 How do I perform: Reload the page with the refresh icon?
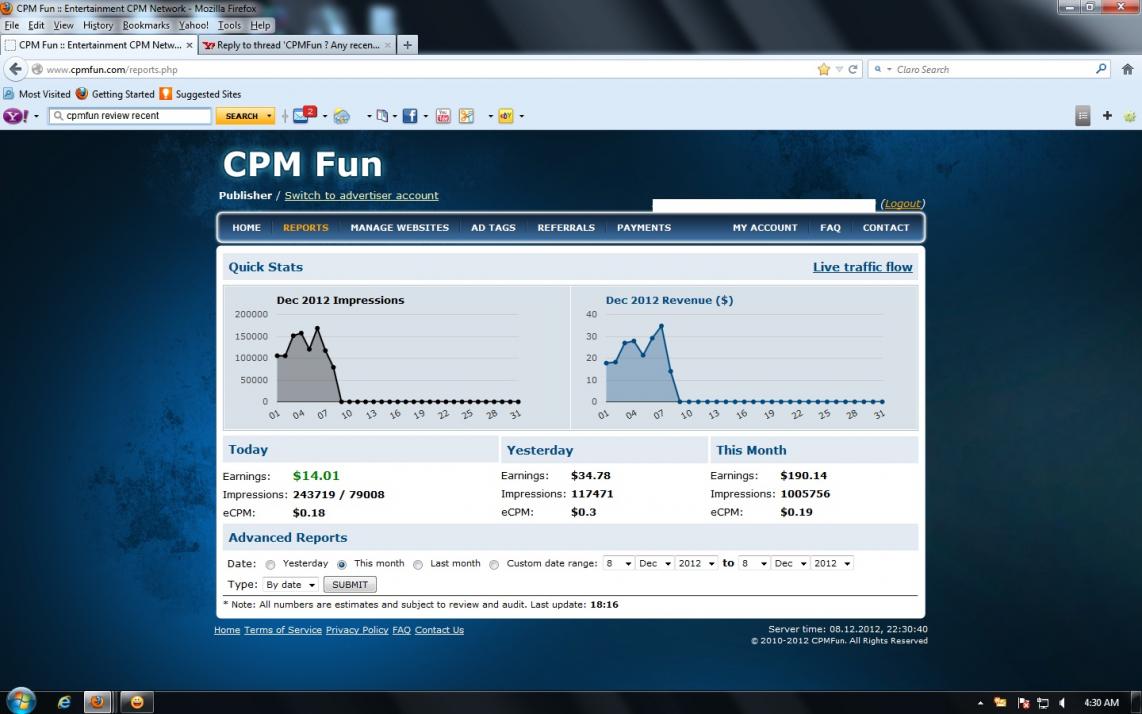[853, 69]
